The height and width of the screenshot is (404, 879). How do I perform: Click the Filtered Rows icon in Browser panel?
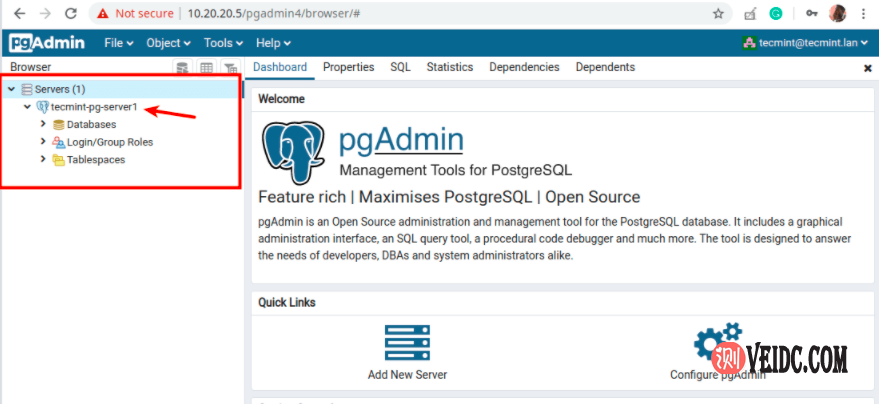coord(230,68)
